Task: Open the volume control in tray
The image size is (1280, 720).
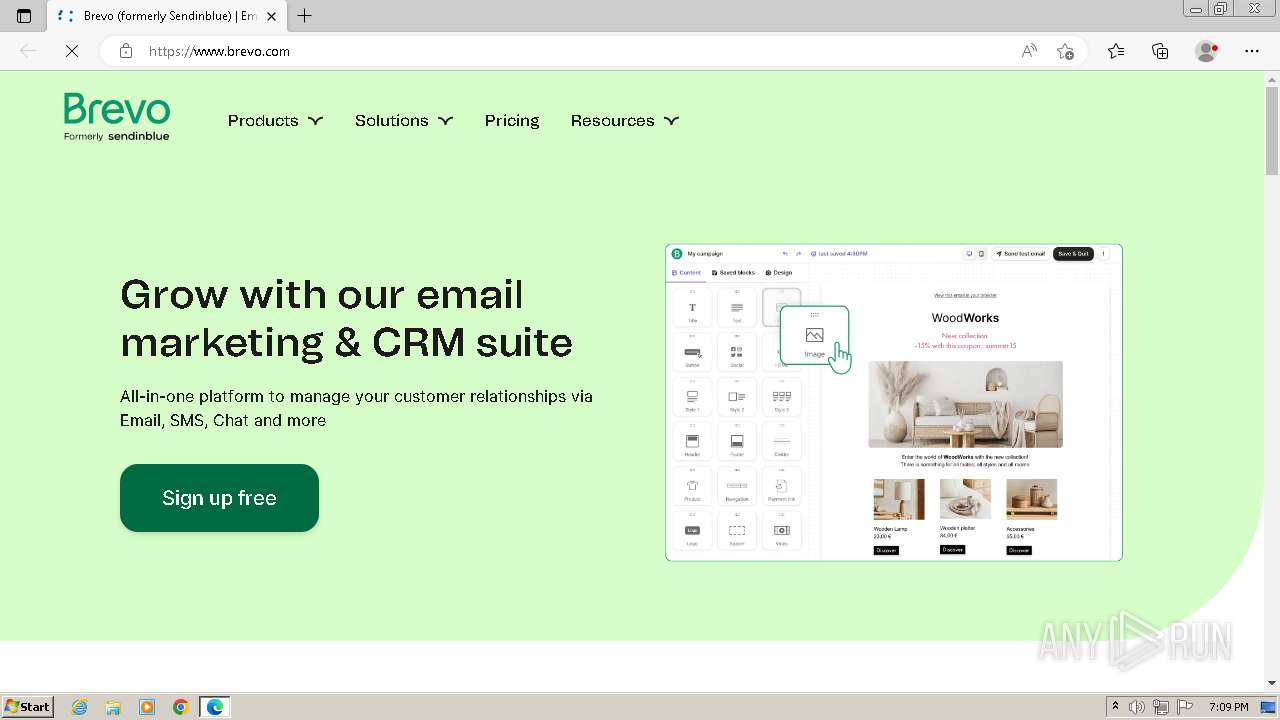Action: [x=1137, y=707]
